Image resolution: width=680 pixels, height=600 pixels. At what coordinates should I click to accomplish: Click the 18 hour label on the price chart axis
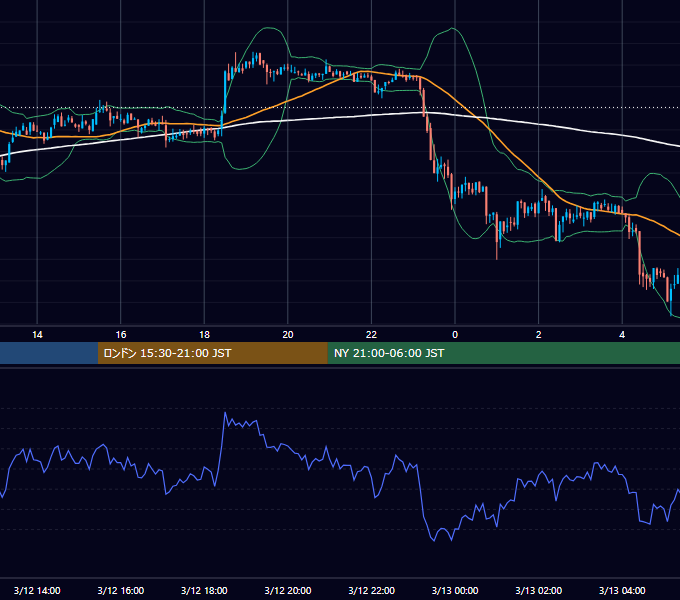(x=204, y=335)
